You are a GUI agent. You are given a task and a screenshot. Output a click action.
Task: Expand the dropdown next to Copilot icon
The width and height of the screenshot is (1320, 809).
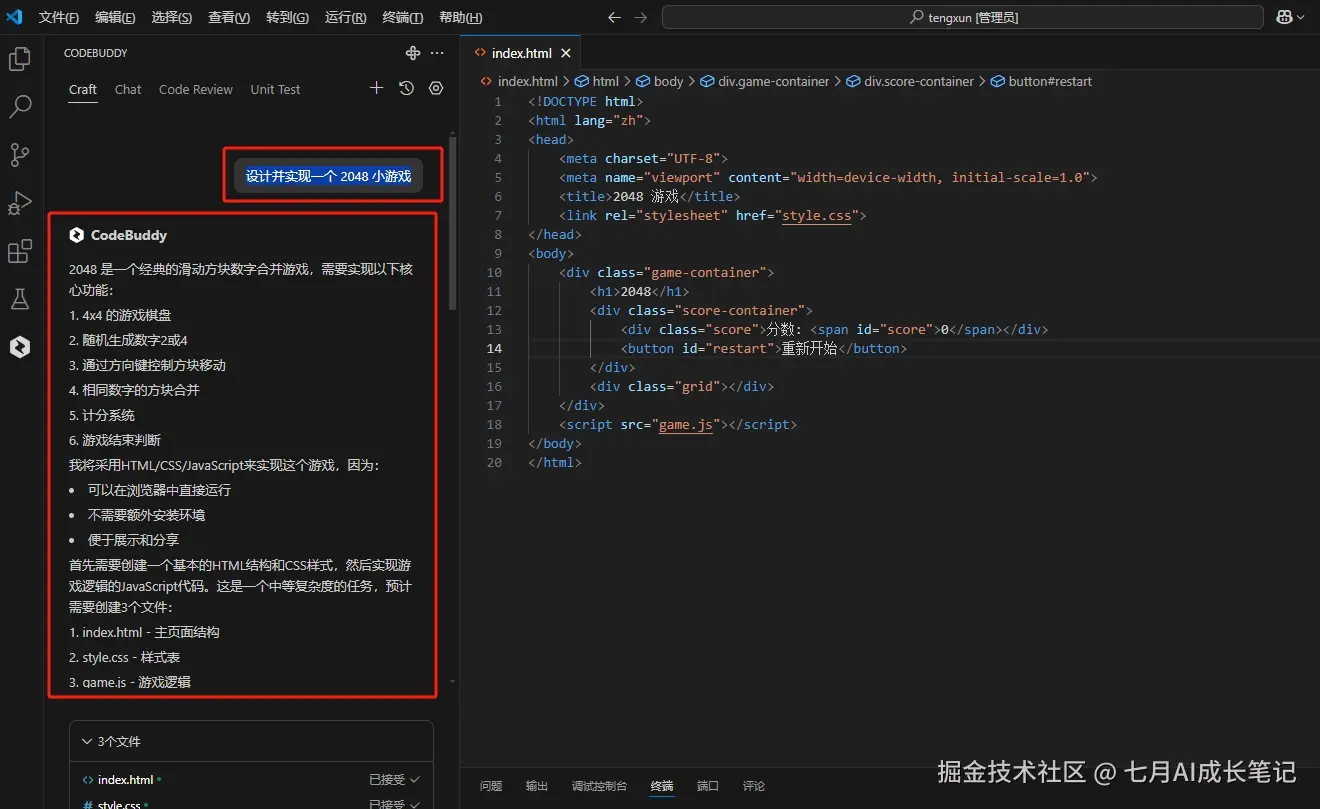[x=1302, y=17]
